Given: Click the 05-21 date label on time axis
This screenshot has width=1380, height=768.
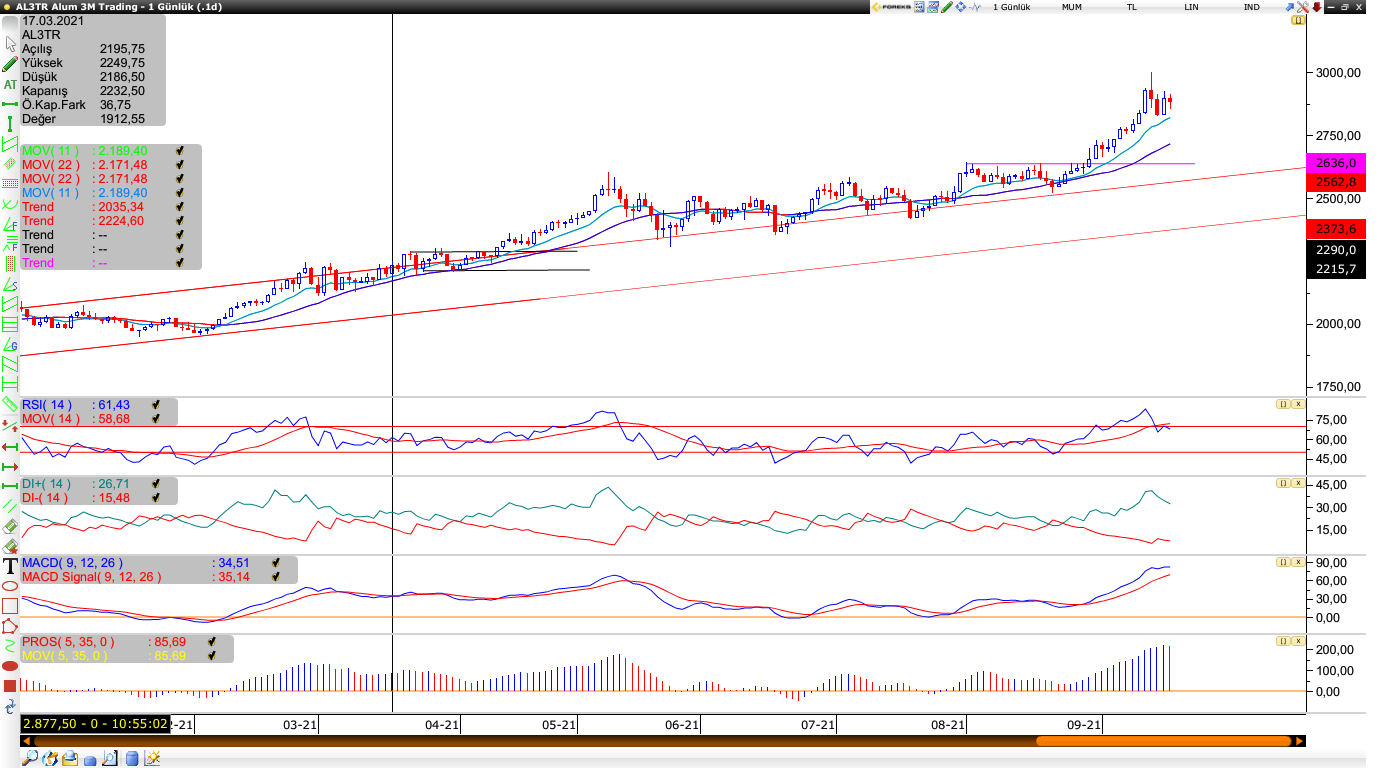Looking at the screenshot, I should pyautogui.click(x=559, y=725).
